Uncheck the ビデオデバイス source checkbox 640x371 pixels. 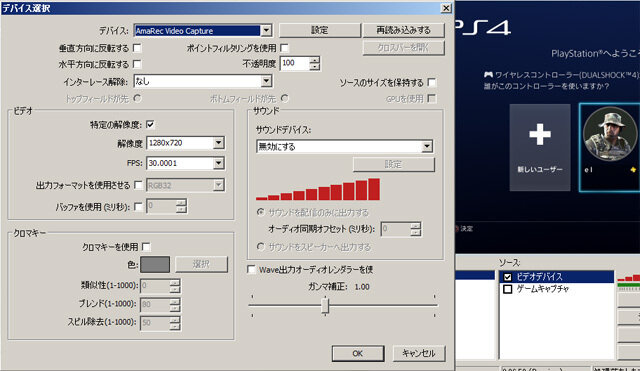pyautogui.click(x=507, y=277)
